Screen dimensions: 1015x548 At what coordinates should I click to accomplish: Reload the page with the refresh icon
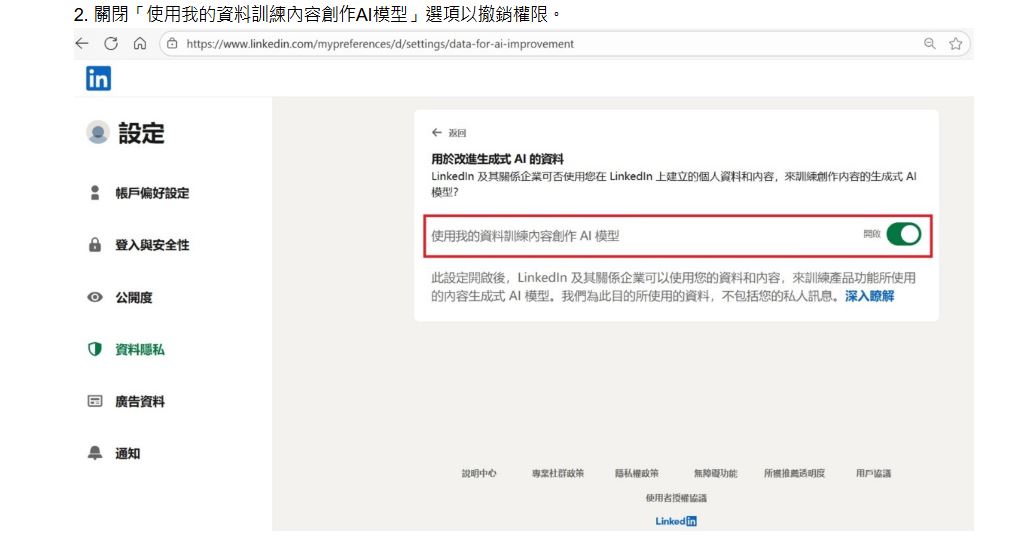(x=111, y=44)
